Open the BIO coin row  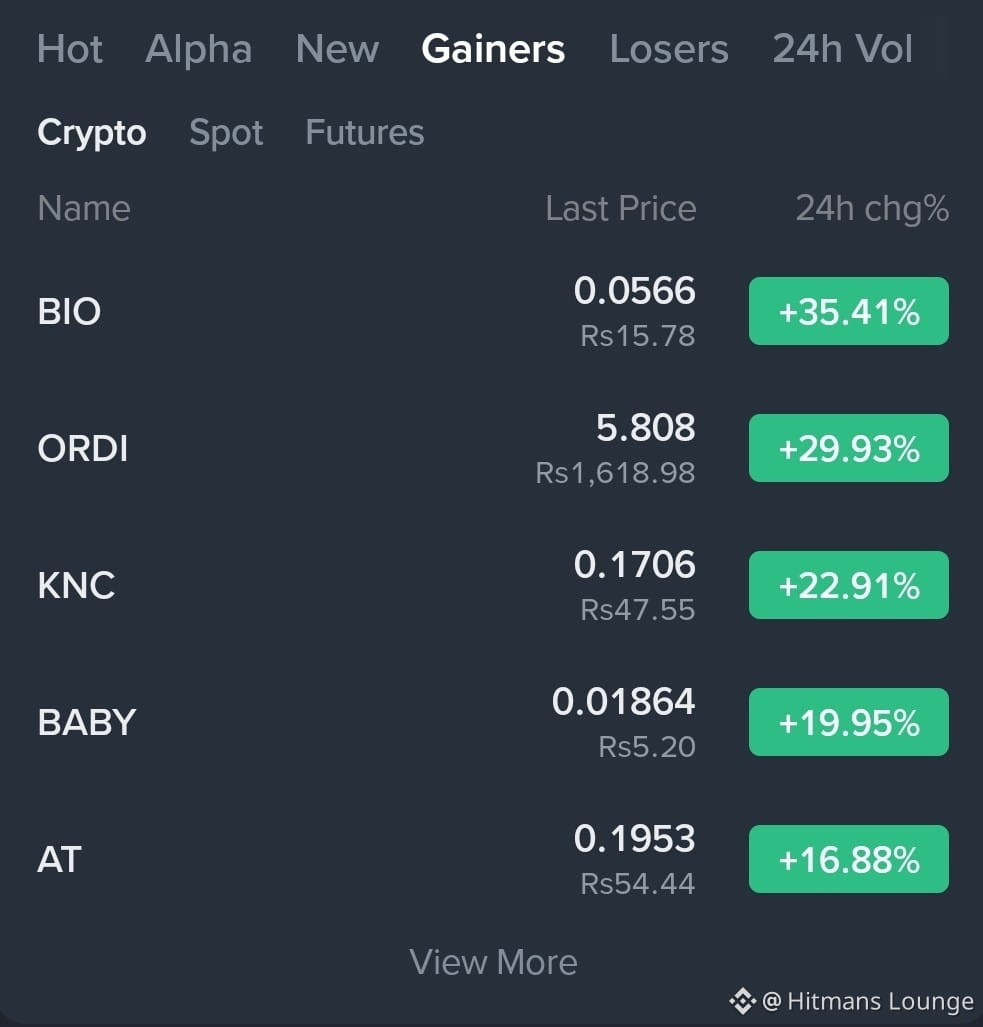coord(492,311)
